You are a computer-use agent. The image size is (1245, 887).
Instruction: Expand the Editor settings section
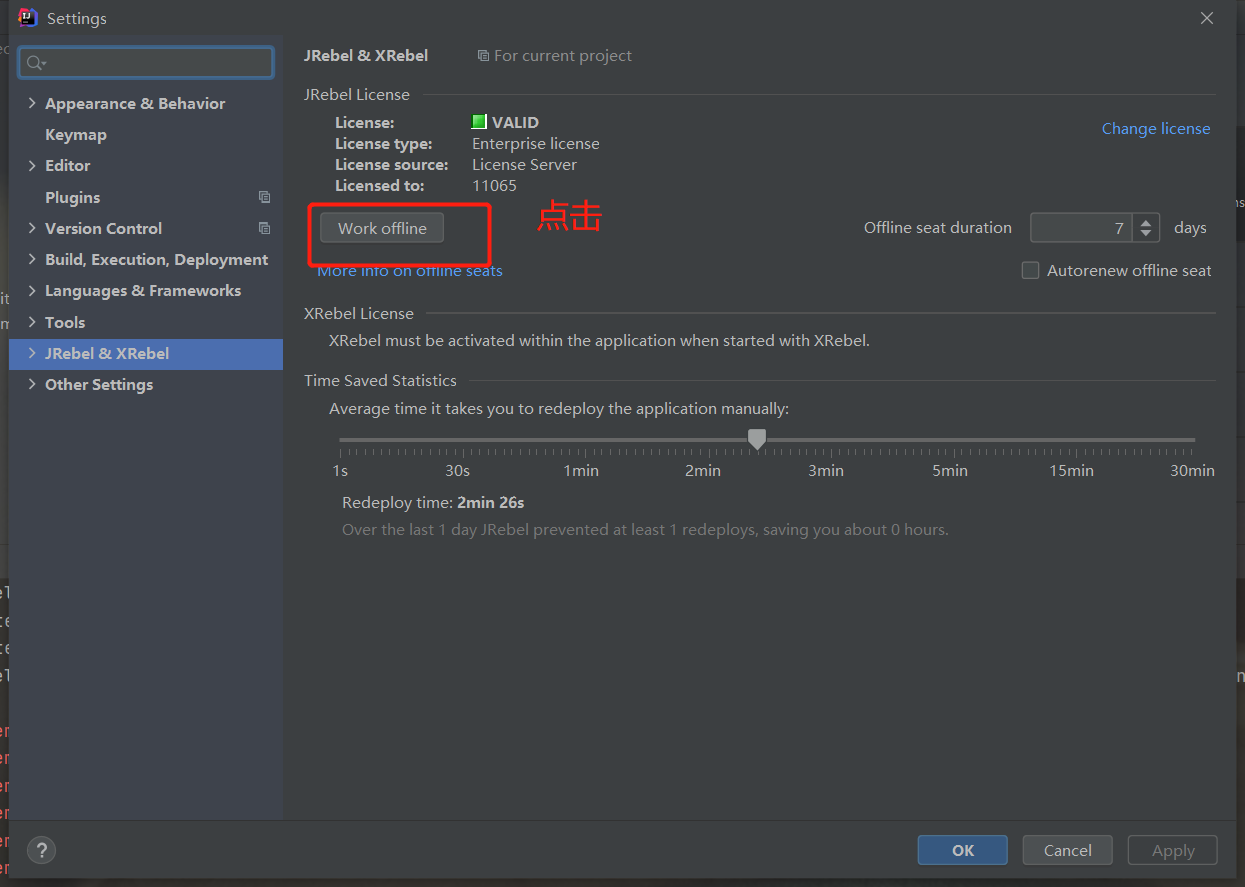(32, 165)
